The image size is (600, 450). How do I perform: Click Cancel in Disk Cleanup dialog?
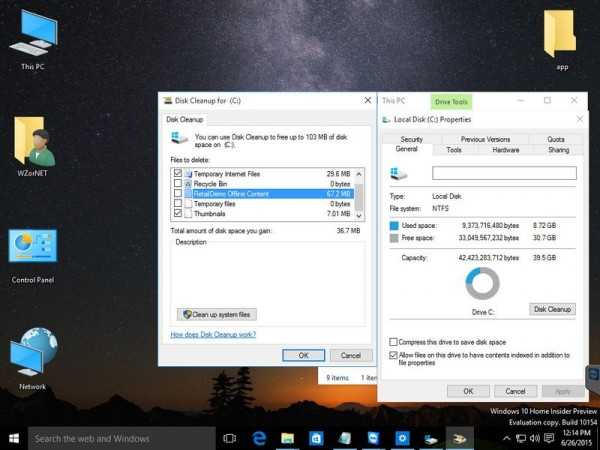tap(351, 355)
